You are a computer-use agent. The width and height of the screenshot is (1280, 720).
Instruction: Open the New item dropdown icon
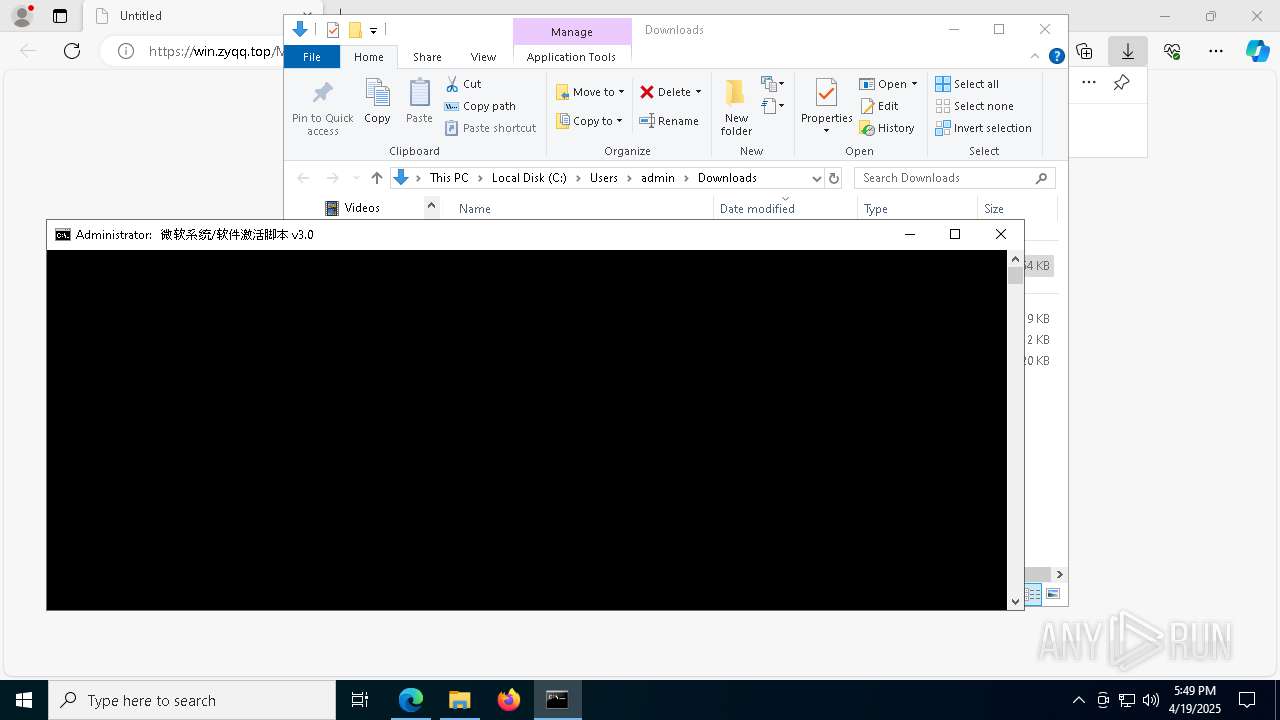click(x=772, y=84)
